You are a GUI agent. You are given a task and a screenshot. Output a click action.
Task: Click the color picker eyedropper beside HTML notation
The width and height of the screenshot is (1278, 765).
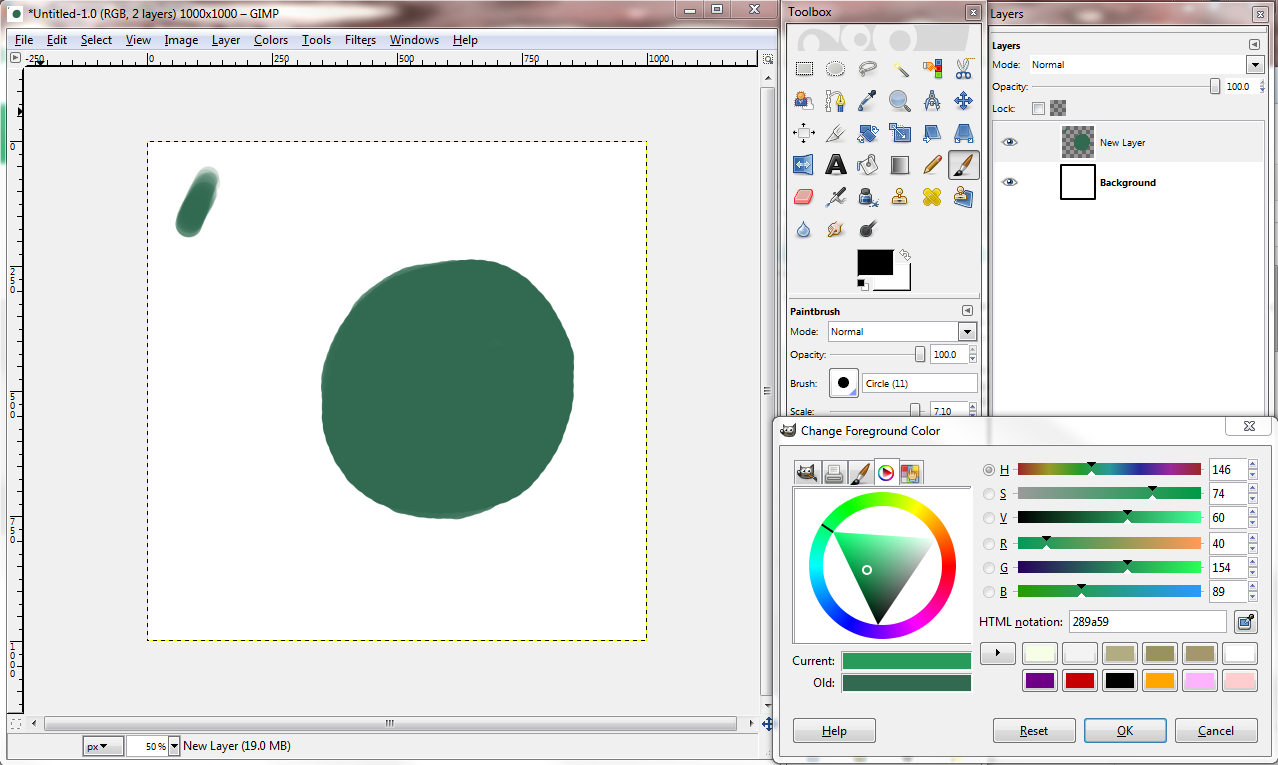point(1245,622)
